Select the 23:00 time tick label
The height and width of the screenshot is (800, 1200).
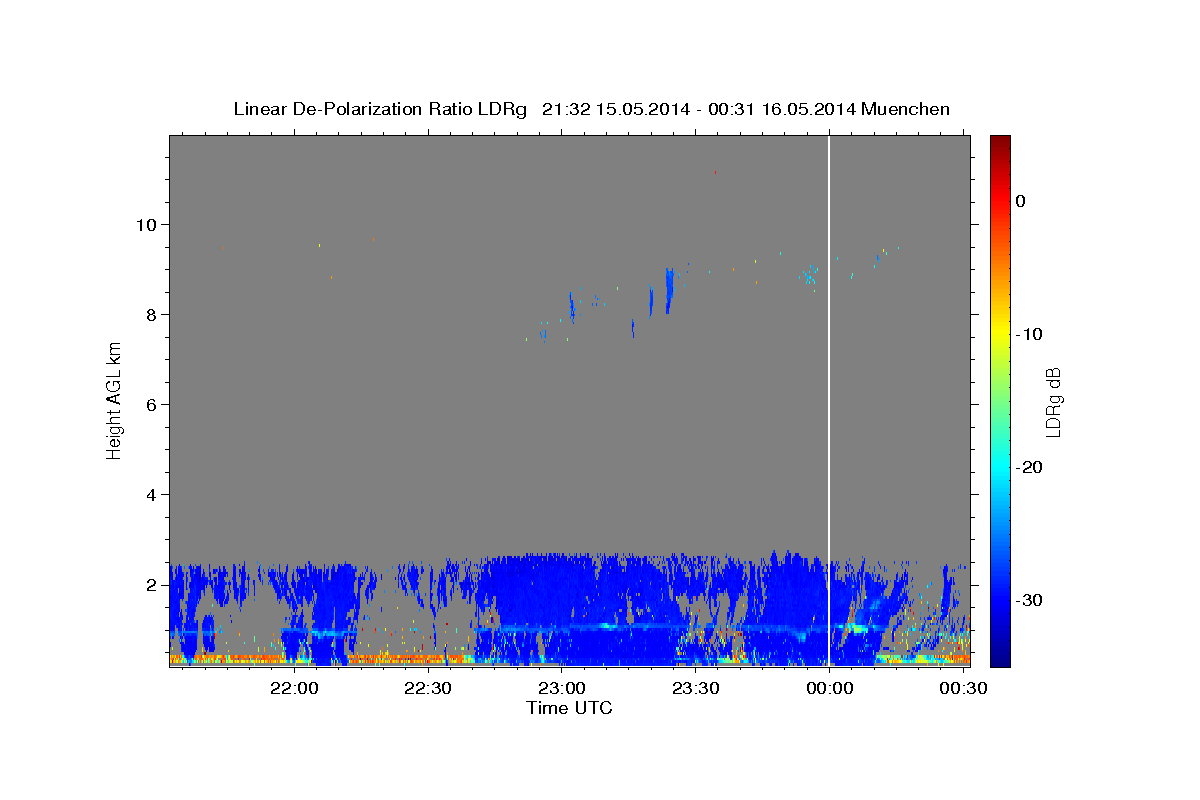pos(562,689)
